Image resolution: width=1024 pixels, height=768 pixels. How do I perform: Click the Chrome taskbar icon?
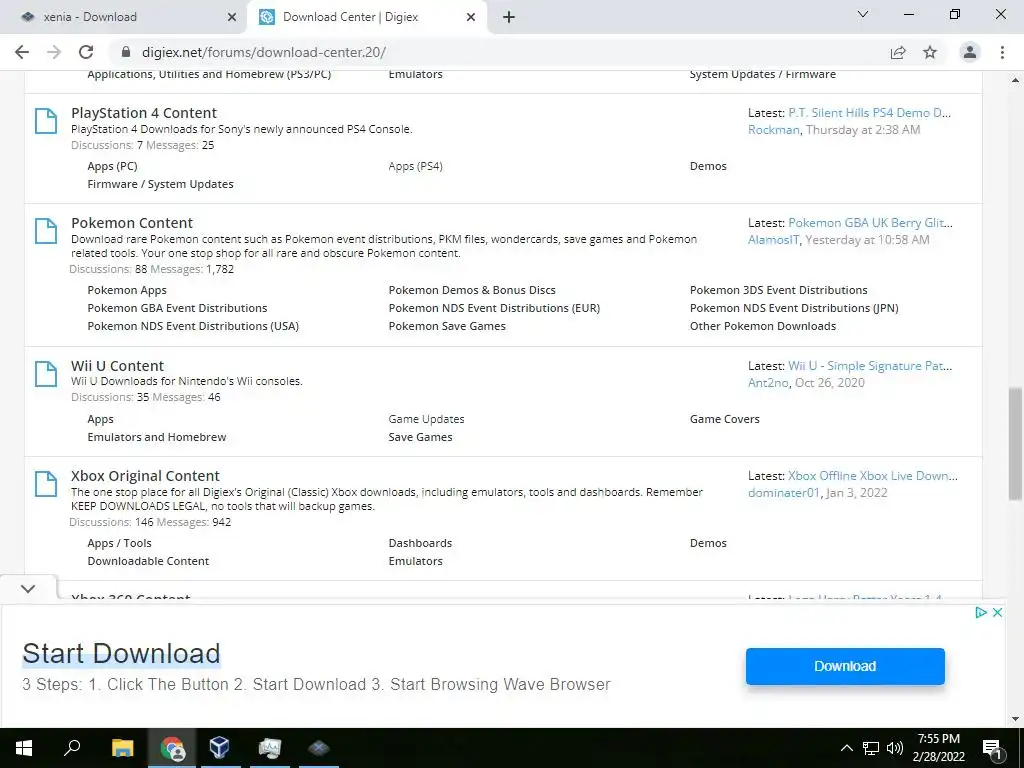click(172, 748)
